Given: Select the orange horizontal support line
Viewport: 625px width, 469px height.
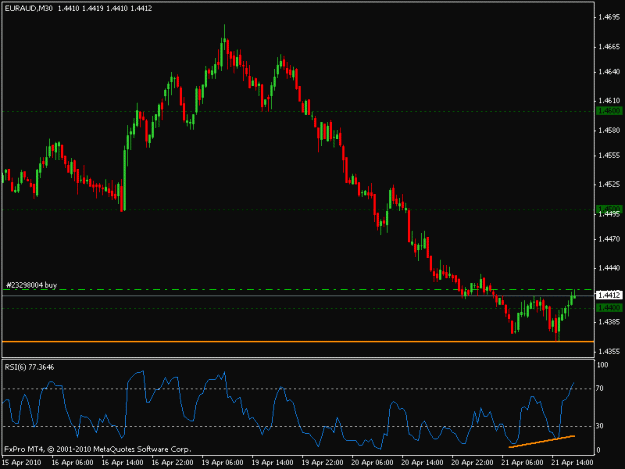Looking at the screenshot, I should click(298, 341).
